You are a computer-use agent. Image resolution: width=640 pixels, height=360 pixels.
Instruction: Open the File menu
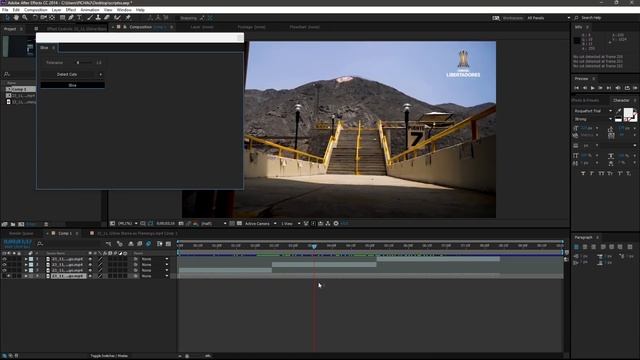point(5,10)
